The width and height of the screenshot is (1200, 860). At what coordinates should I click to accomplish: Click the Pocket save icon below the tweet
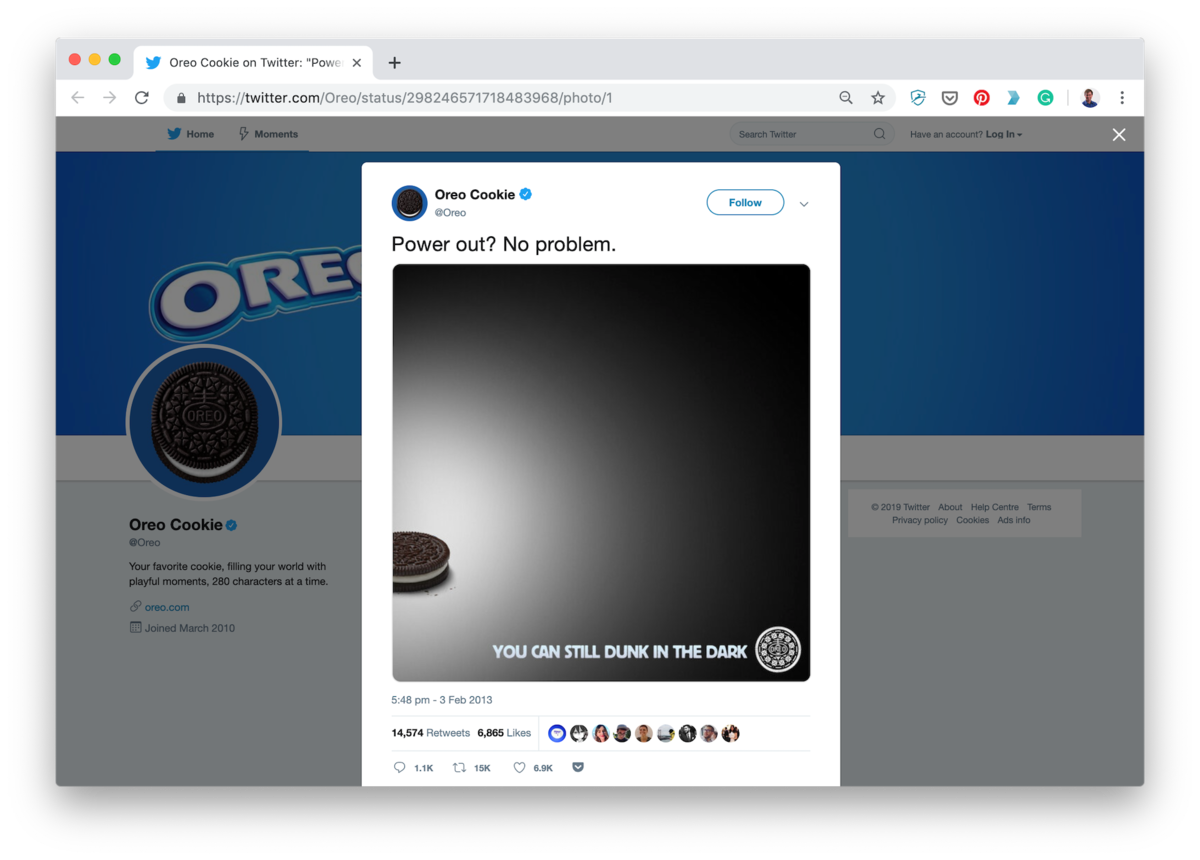[578, 767]
